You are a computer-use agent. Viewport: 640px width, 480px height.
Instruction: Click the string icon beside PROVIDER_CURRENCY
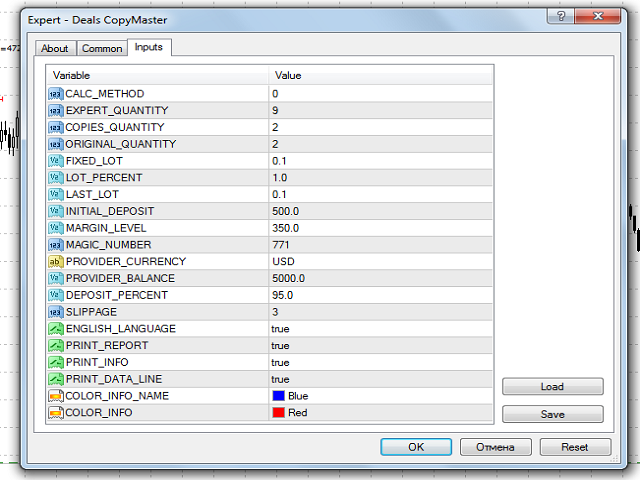(56, 261)
